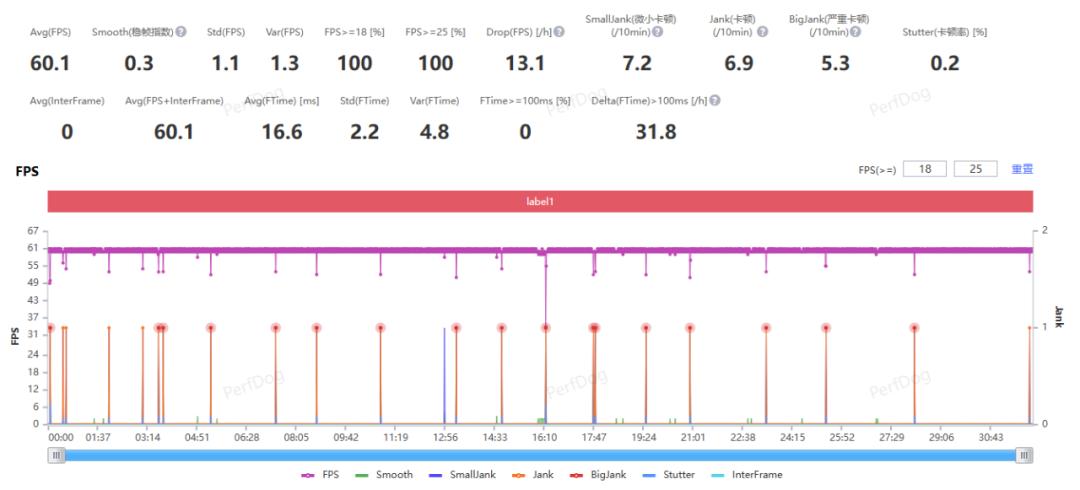Image resolution: width=1080 pixels, height=490 pixels.
Task: Click the help icon after Delta(FTime)>100ms
Action: [x=715, y=101]
